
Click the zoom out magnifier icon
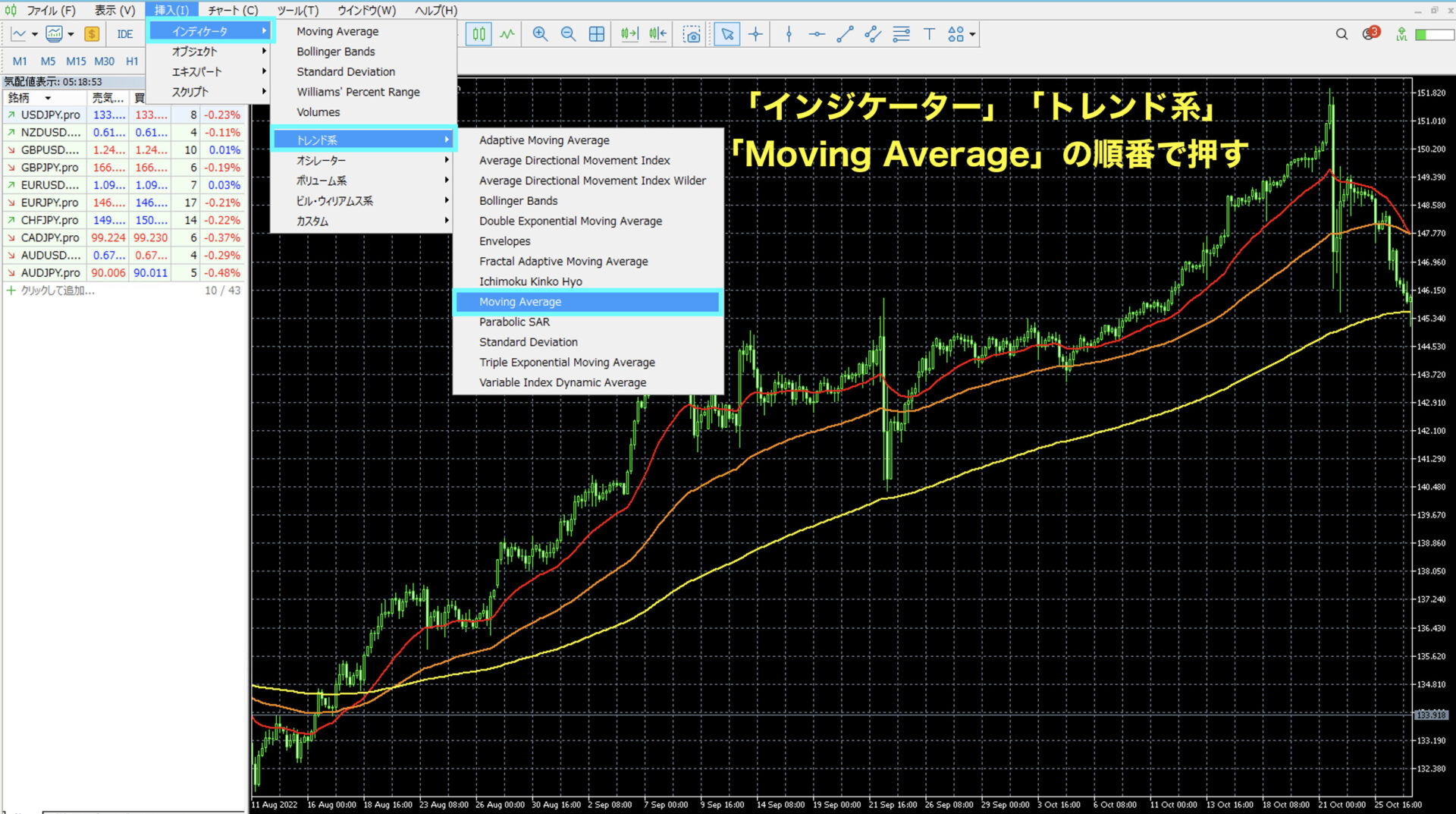[x=568, y=34]
